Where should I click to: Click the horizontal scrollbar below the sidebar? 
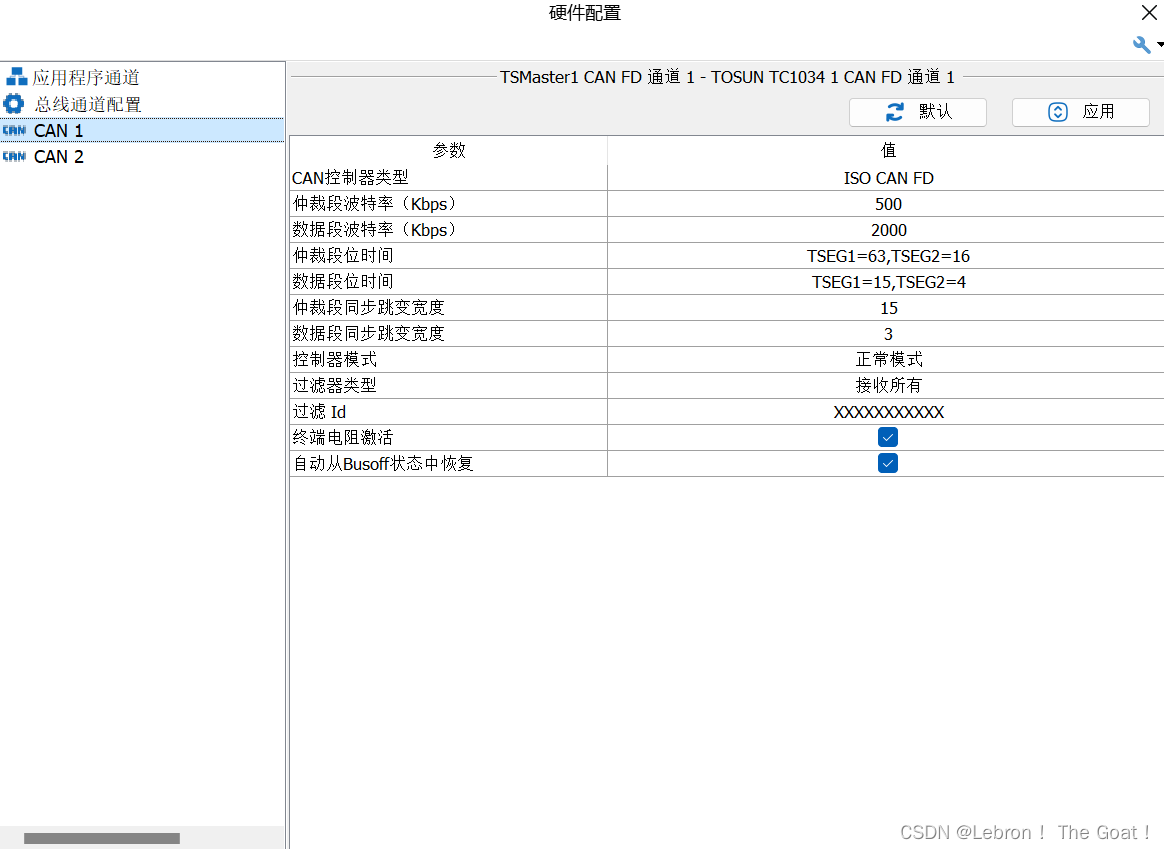[100, 838]
